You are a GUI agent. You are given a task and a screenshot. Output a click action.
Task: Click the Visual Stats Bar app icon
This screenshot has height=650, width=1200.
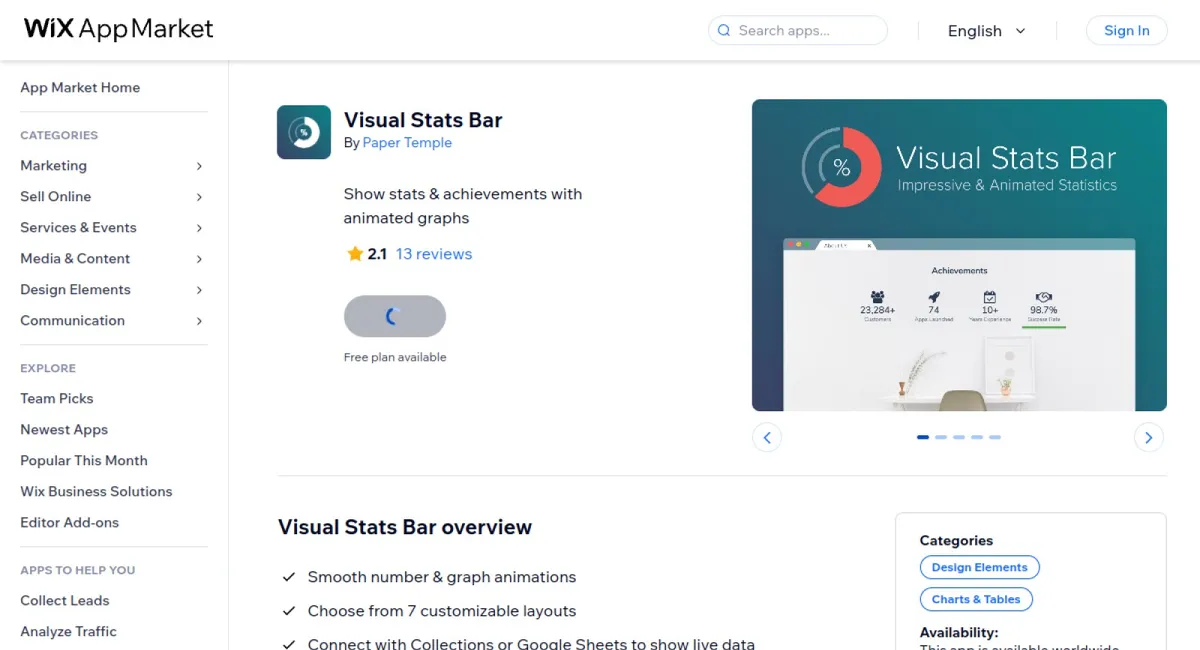(303, 131)
